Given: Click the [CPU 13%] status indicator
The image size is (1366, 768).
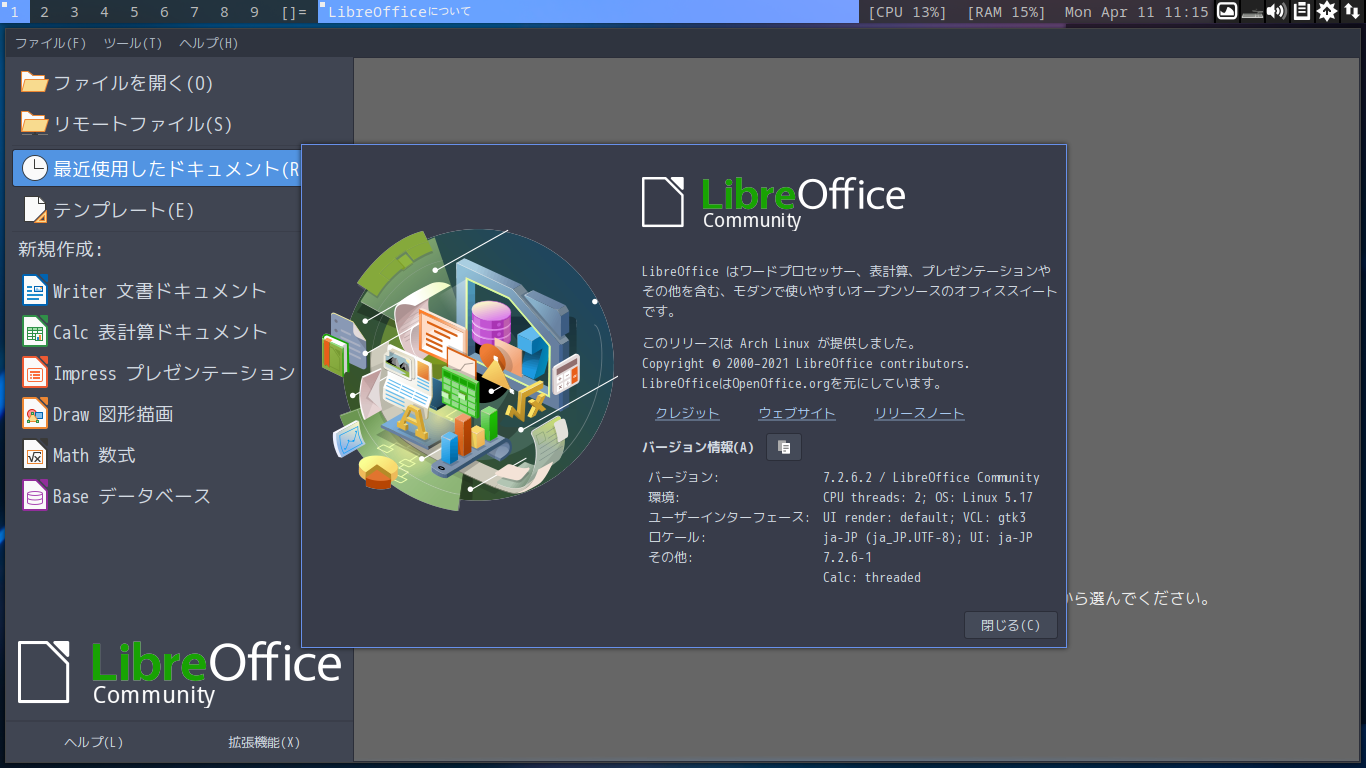Looking at the screenshot, I should pos(907,12).
